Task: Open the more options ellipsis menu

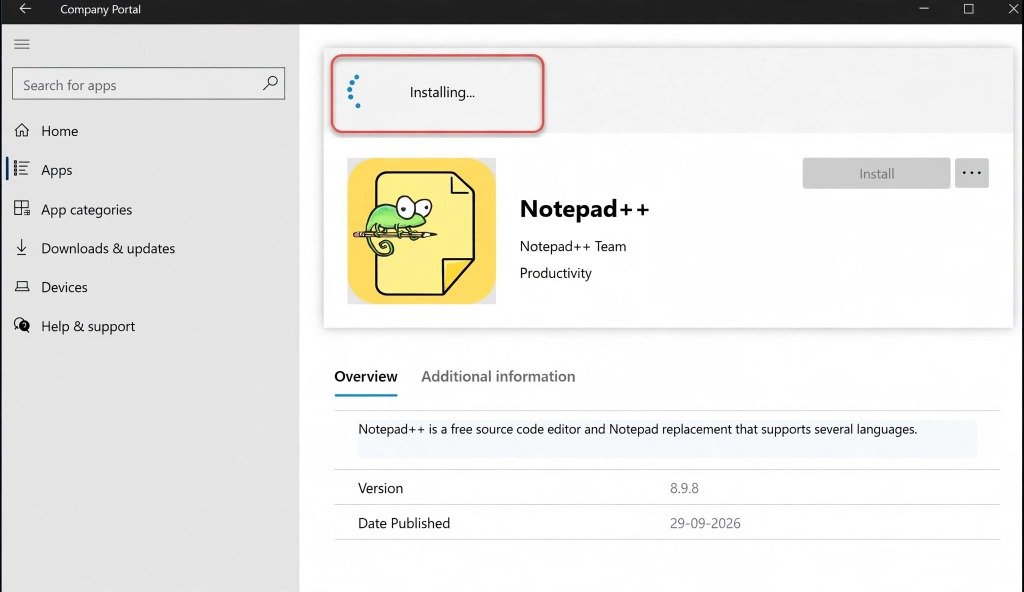Action: pos(971,173)
